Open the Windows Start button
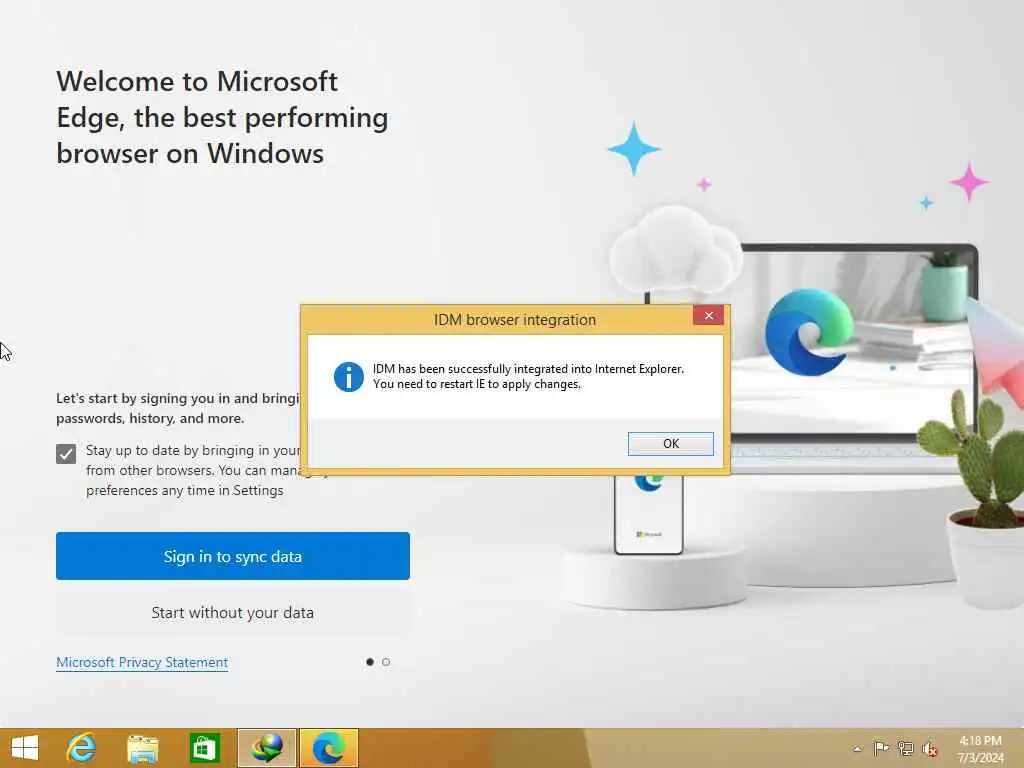 coord(25,748)
